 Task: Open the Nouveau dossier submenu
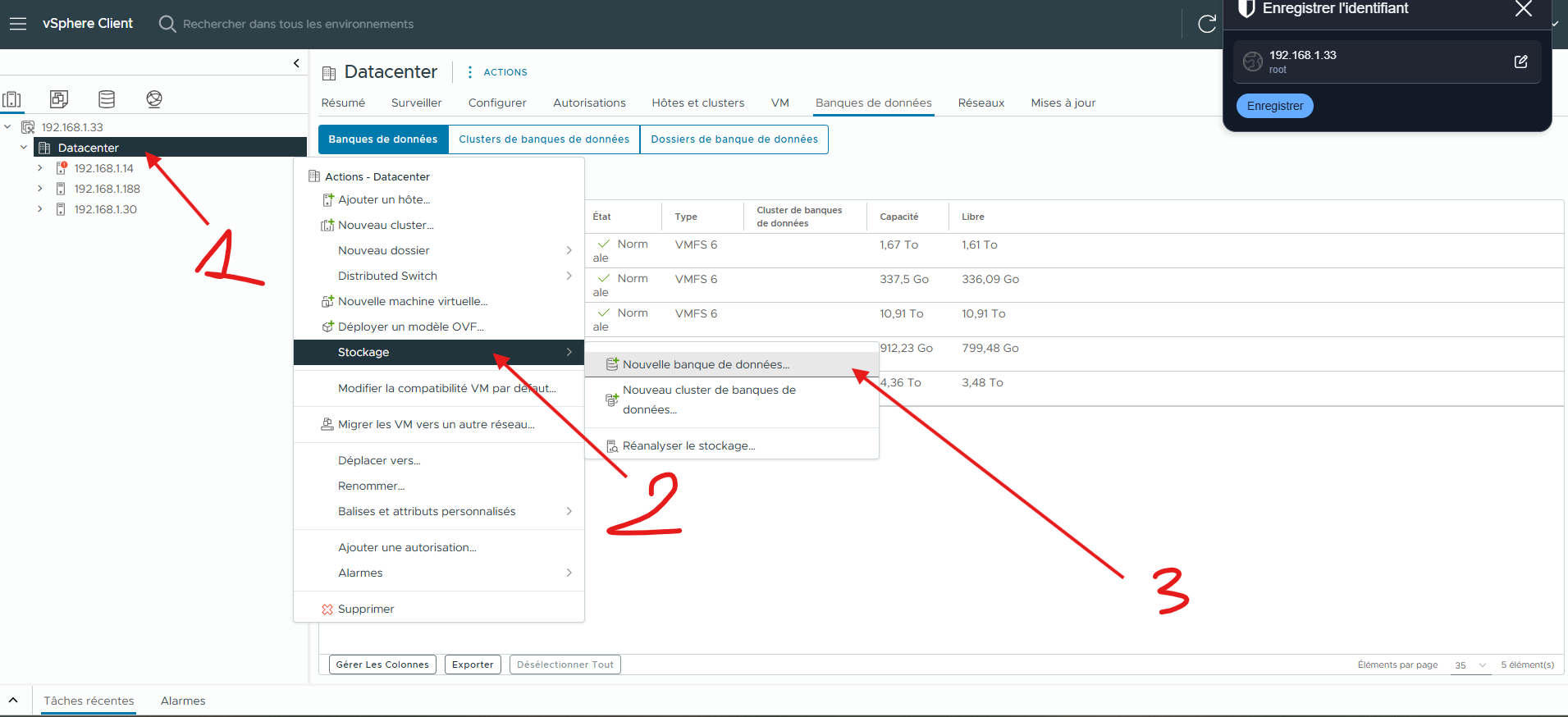click(x=439, y=251)
